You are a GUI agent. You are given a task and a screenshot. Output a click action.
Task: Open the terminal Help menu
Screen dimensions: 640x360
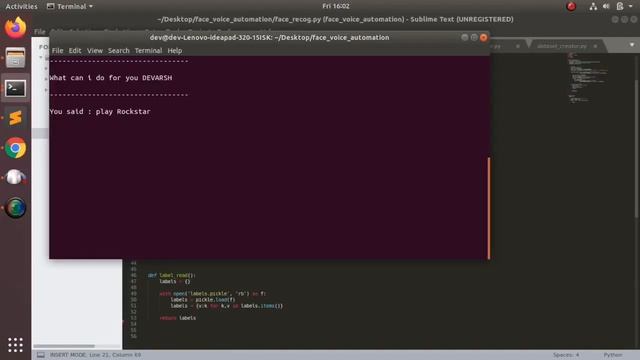[175, 51]
